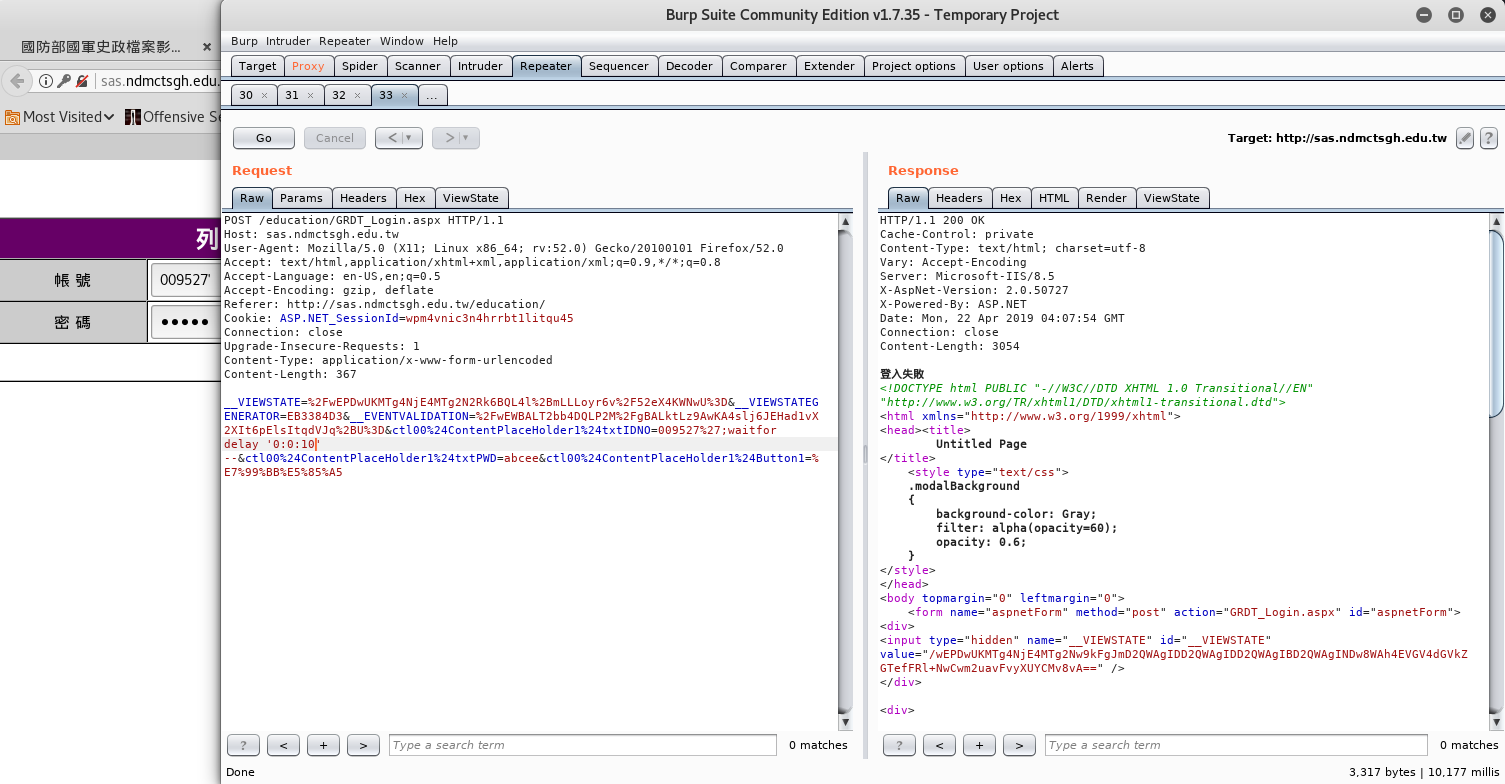Viewport: 1505px width, 784px height.
Task: Switch to the Scanner tab
Action: click(x=418, y=66)
